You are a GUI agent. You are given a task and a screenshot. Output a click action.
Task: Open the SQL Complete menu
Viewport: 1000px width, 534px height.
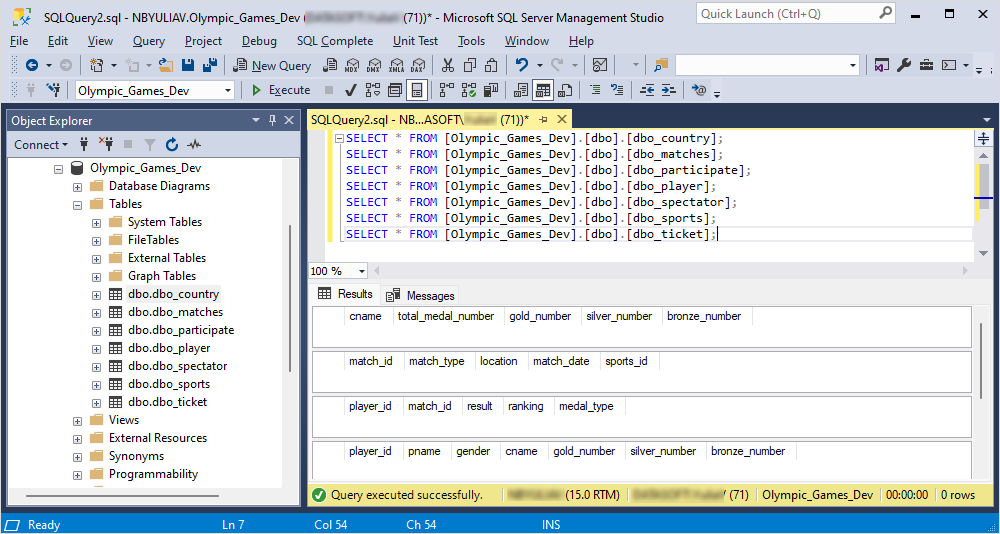(x=335, y=41)
